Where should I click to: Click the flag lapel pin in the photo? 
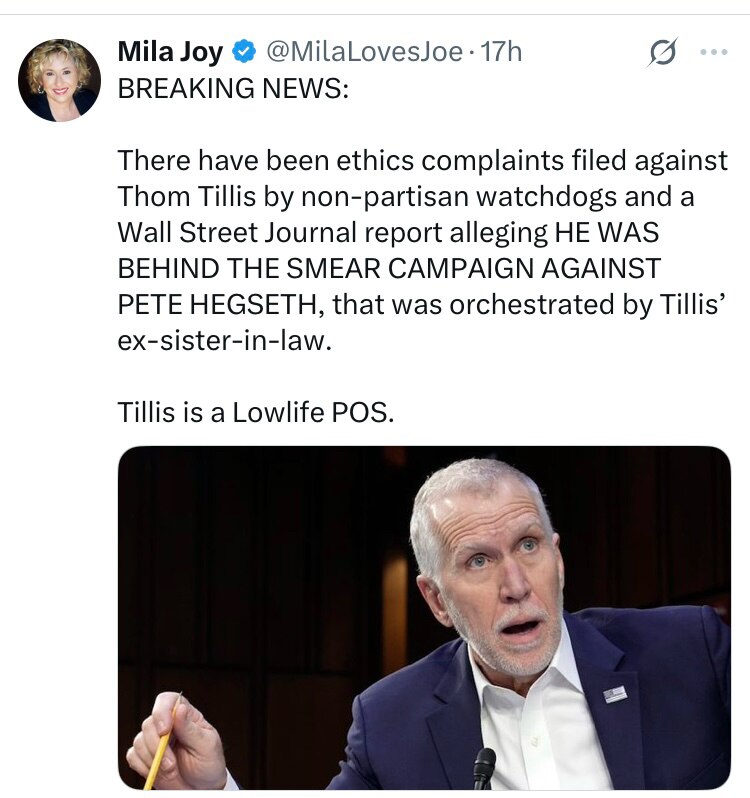[x=615, y=693]
